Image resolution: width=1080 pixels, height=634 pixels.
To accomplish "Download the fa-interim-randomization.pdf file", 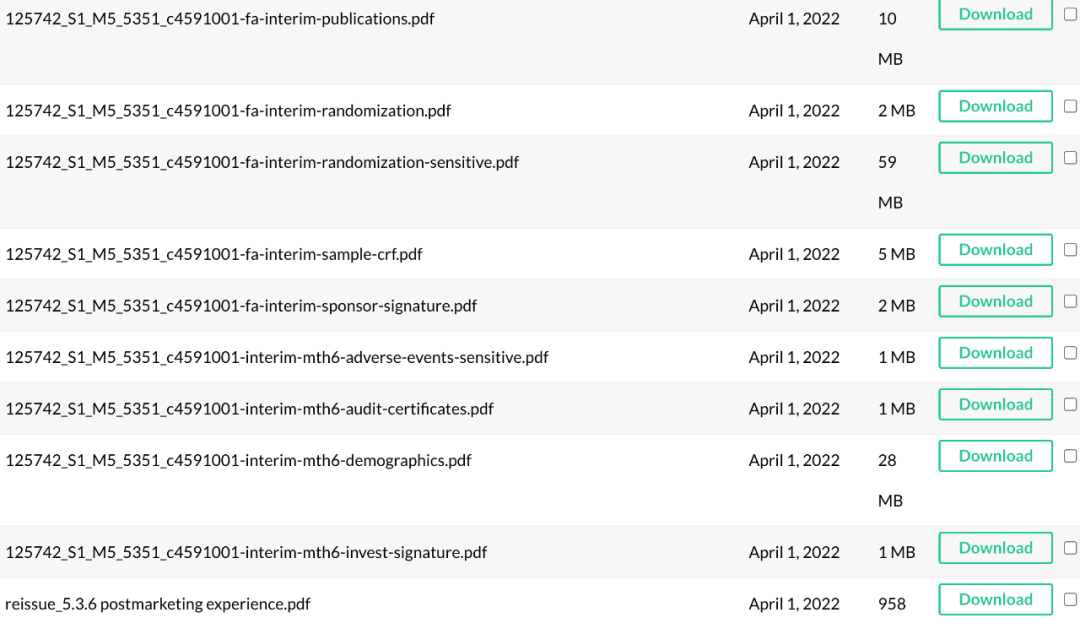I will coord(995,106).
